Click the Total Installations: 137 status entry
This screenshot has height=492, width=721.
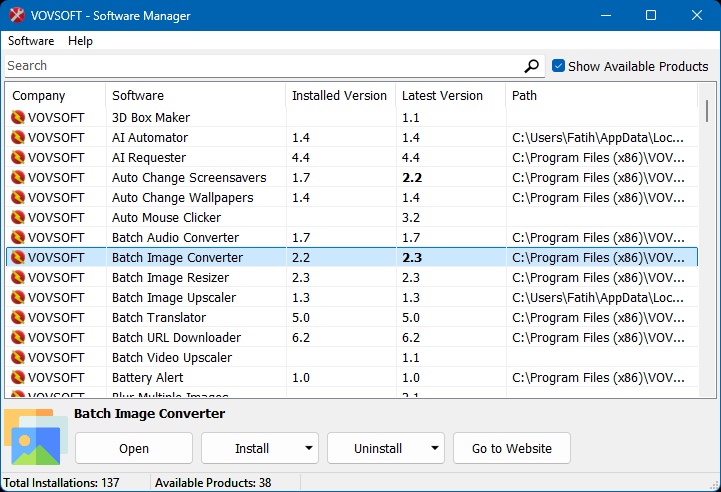pos(61,483)
